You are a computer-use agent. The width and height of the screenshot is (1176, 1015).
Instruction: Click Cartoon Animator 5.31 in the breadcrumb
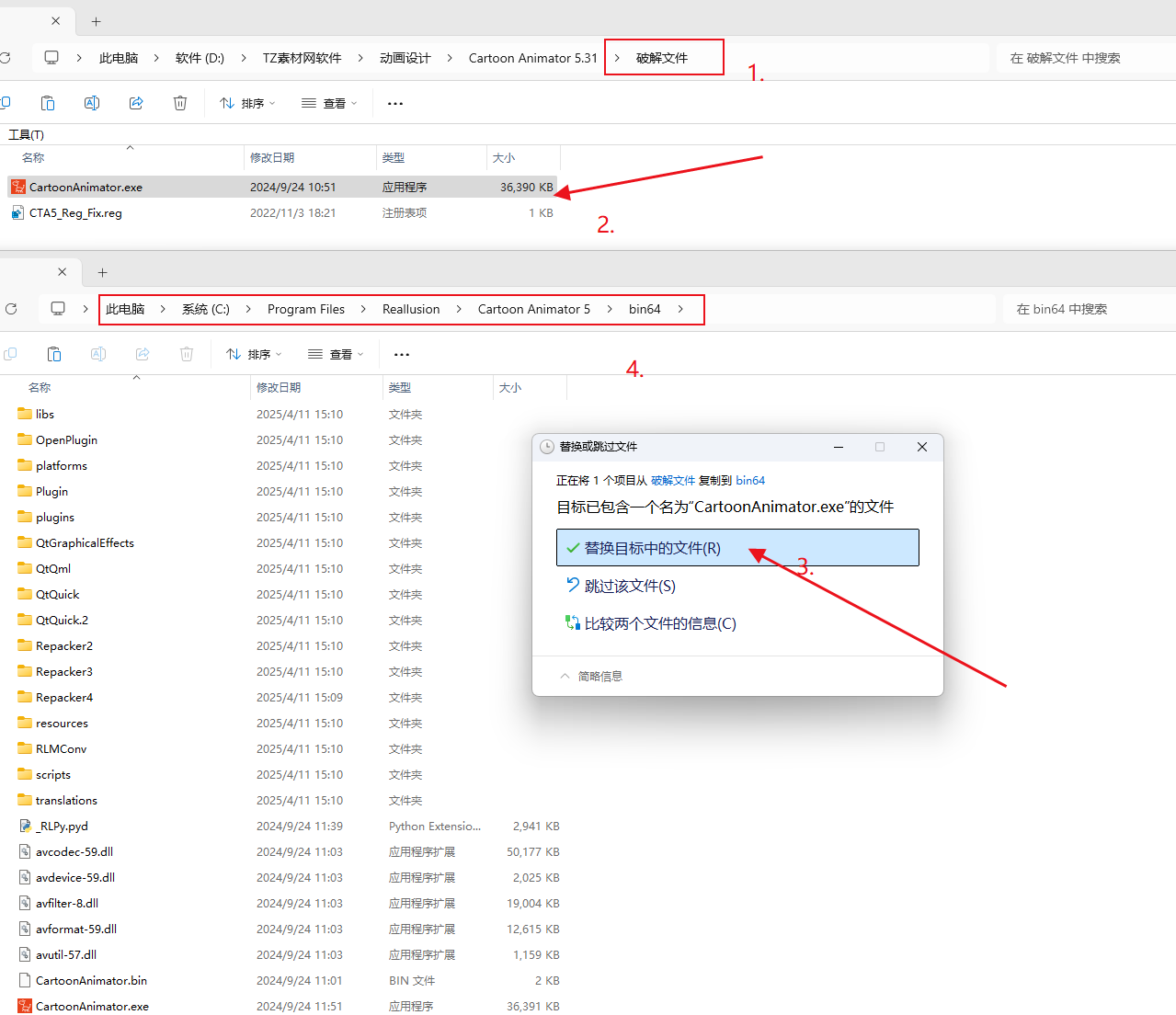[533, 58]
